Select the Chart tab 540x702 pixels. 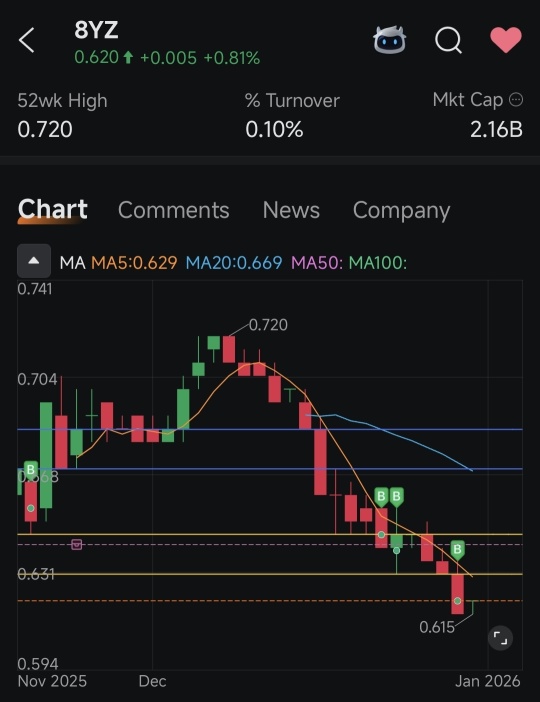click(53, 210)
